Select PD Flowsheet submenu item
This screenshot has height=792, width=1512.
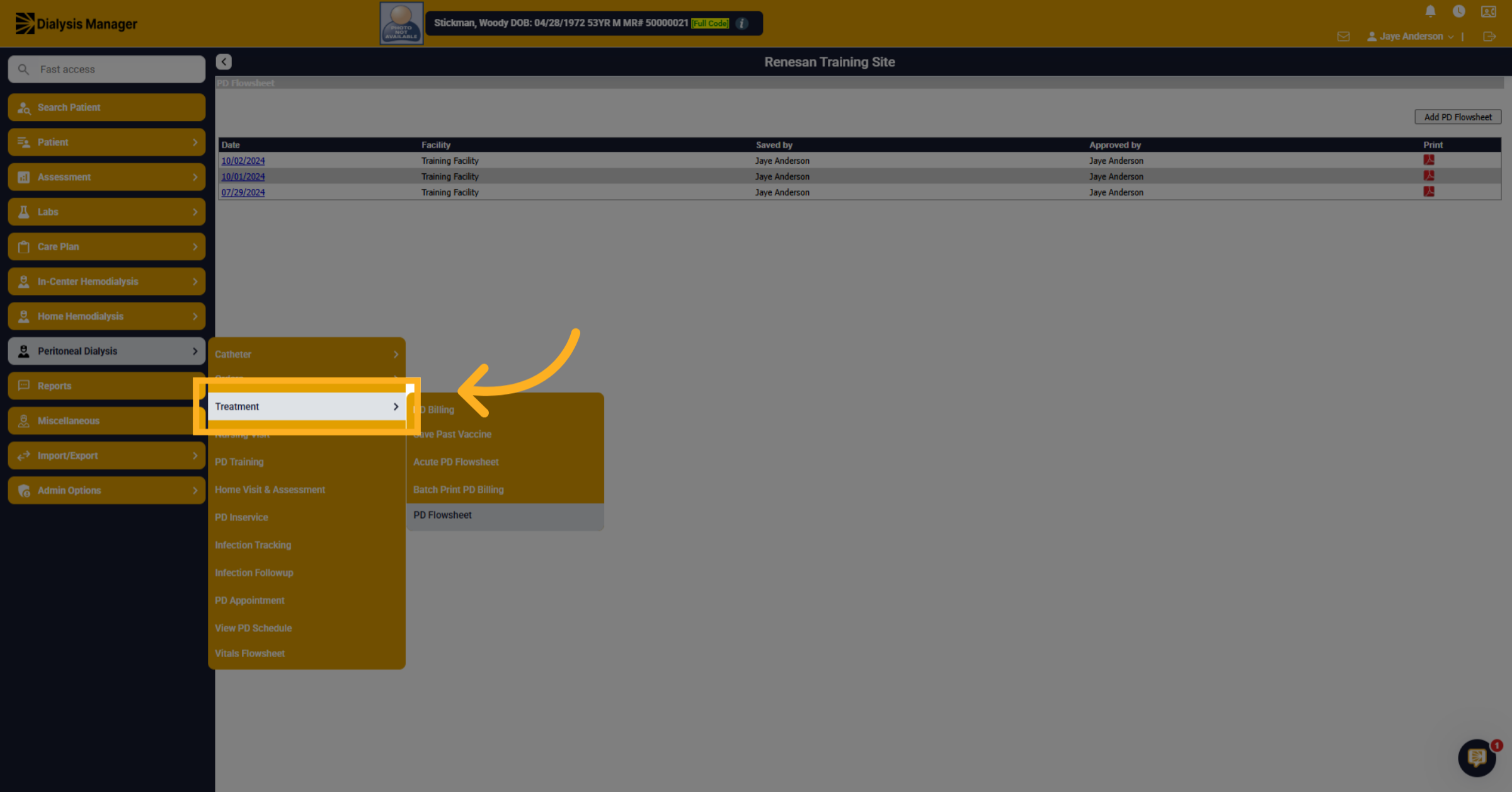point(505,515)
